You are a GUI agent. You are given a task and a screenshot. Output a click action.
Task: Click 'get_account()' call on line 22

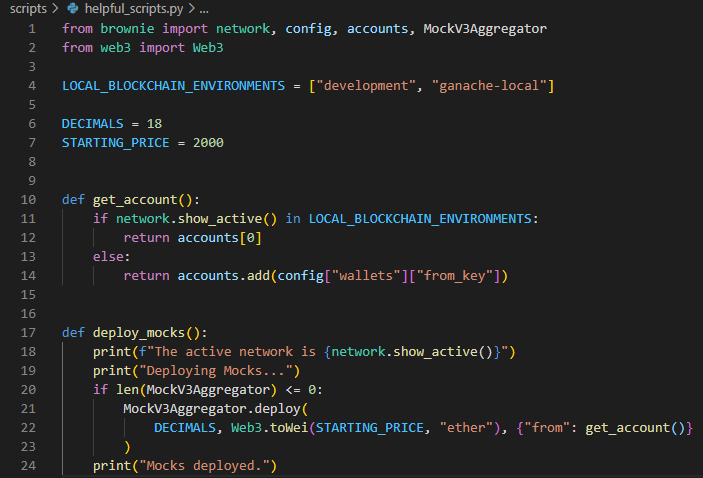(x=635, y=428)
